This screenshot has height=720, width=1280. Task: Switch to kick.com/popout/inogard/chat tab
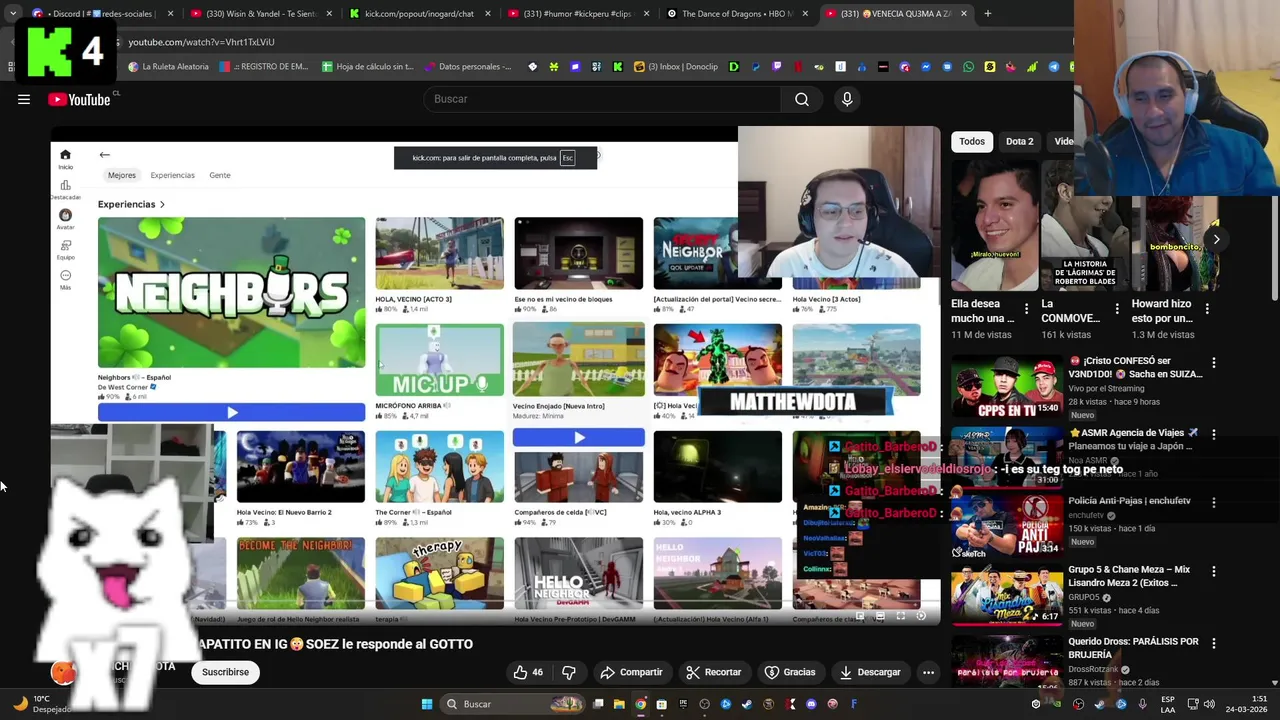pyautogui.click(x=419, y=14)
